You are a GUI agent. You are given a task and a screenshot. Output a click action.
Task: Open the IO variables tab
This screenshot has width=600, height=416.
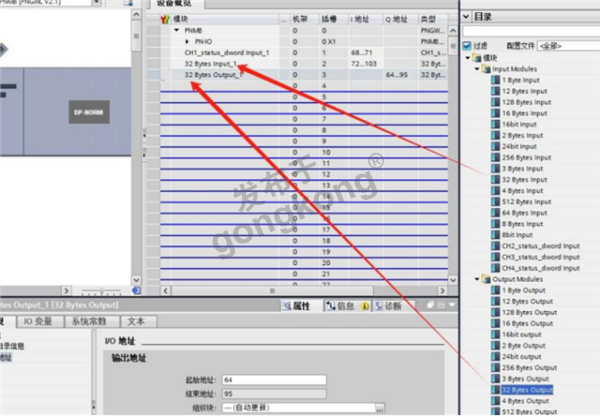click(38, 321)
